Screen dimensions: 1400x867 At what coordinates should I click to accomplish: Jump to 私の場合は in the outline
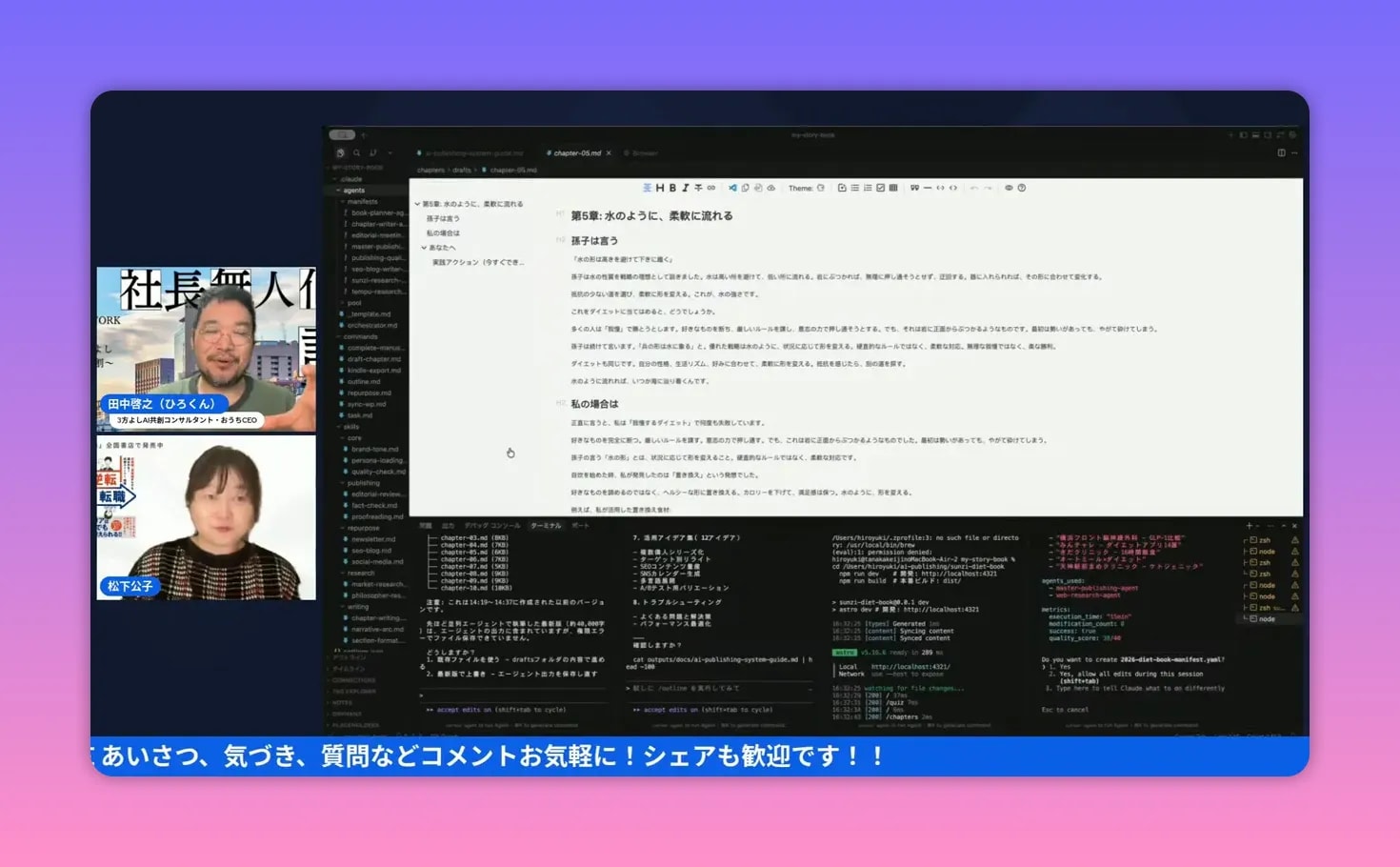(443, 233)
